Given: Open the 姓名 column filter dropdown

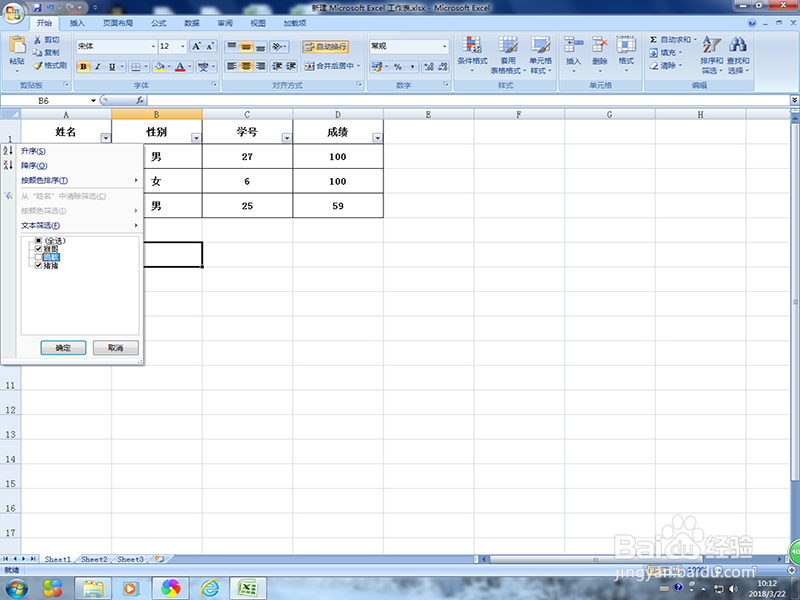Looking at the screenshot, I should point(106,138).
